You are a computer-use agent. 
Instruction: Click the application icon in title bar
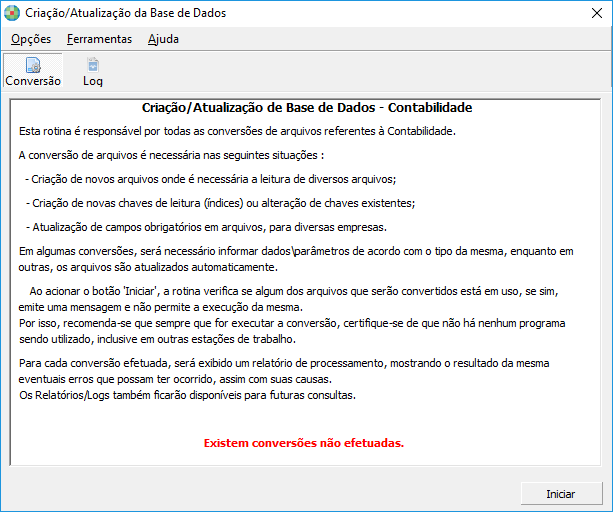(12, 13)
